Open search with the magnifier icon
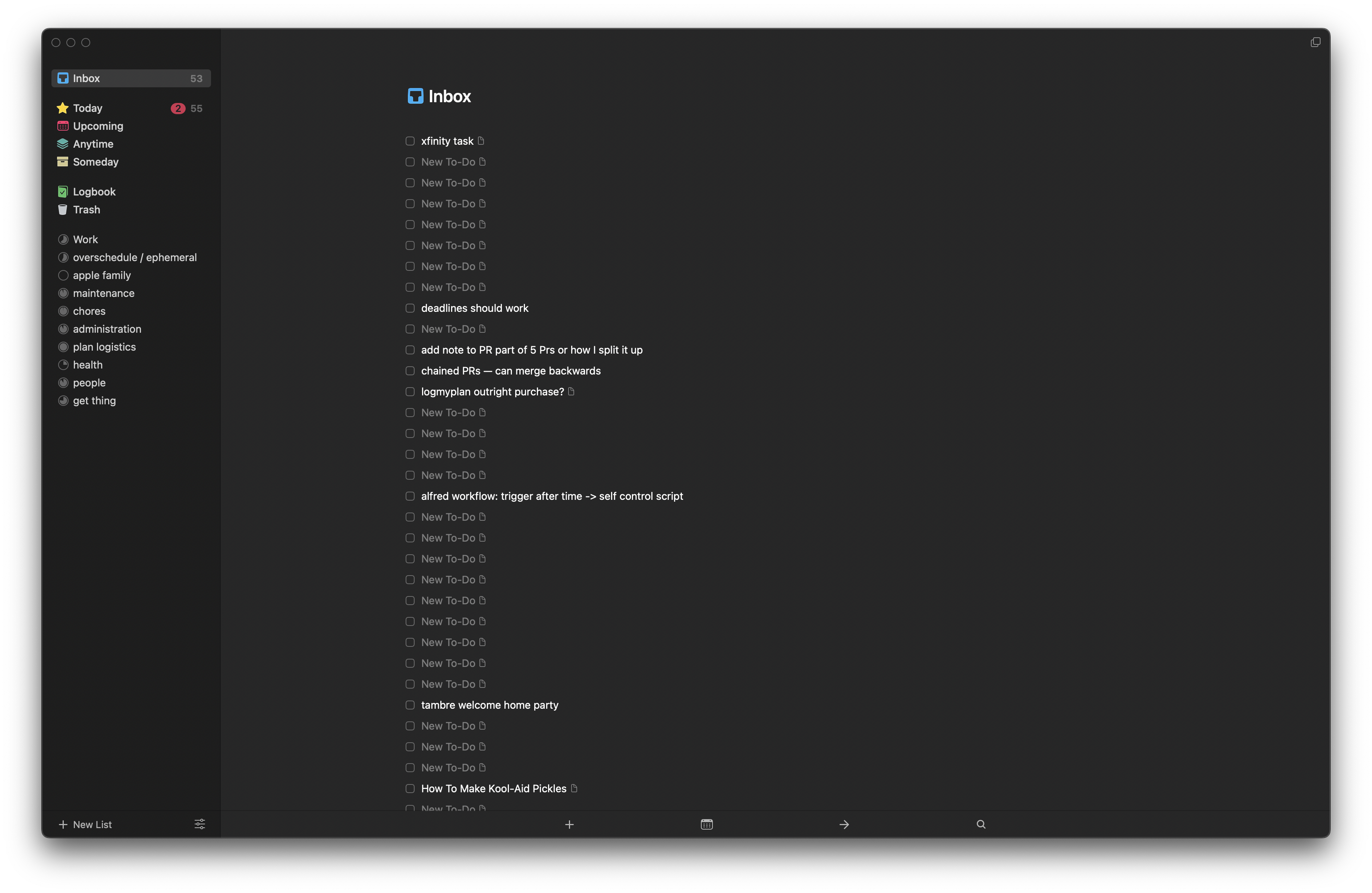The height and width of the screenshot is (893, 1372). (981, 824)
